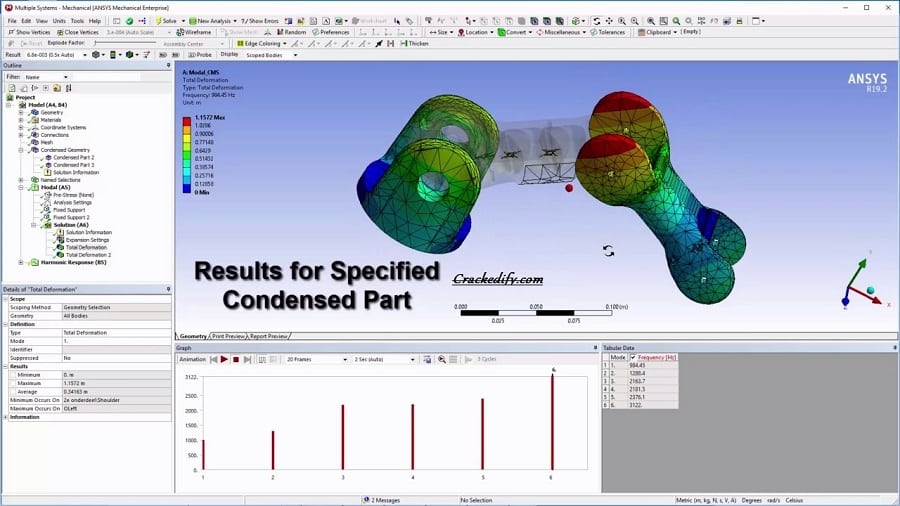
Task: Collapse the Condensed Geometry node
Action: pos(21,150)
